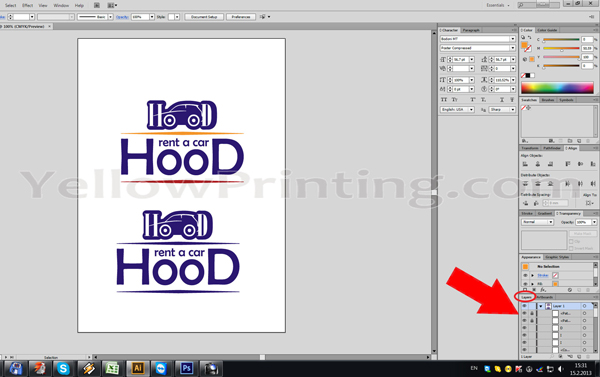Open the font family dropdown

pyautogui.click(x=513, y=39)
